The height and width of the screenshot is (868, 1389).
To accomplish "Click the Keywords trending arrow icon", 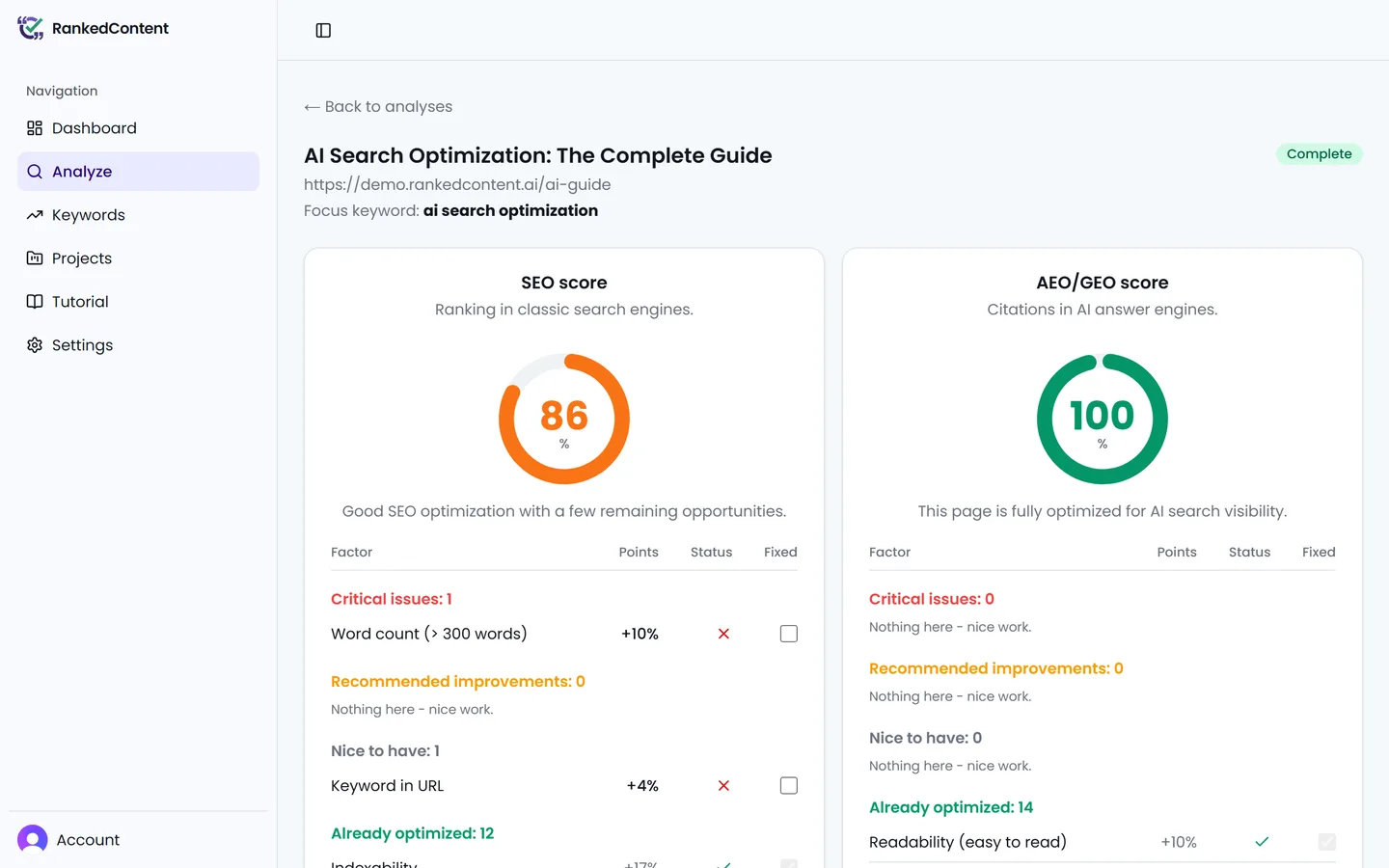I will point(35,215).
